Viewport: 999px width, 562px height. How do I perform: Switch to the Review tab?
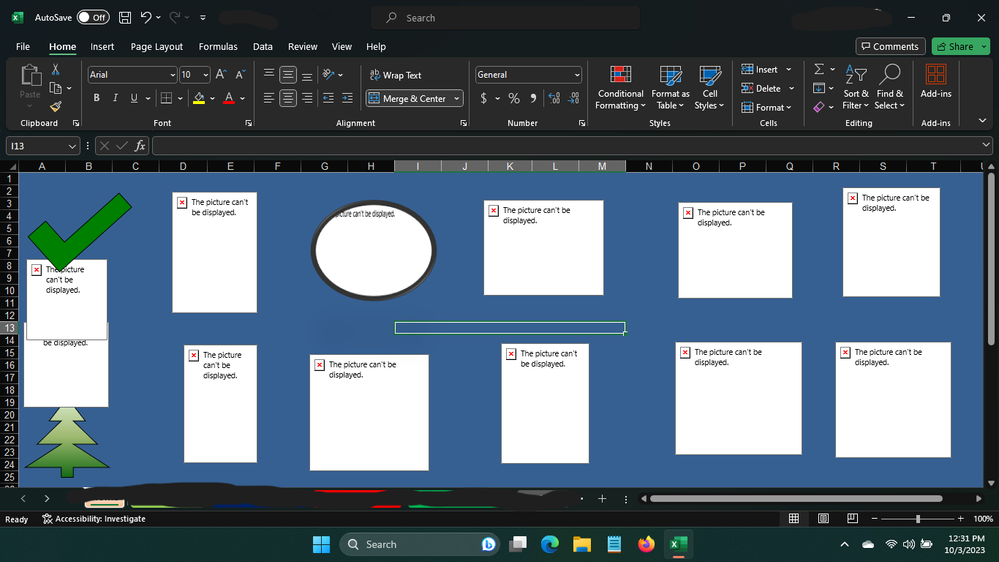303,47
